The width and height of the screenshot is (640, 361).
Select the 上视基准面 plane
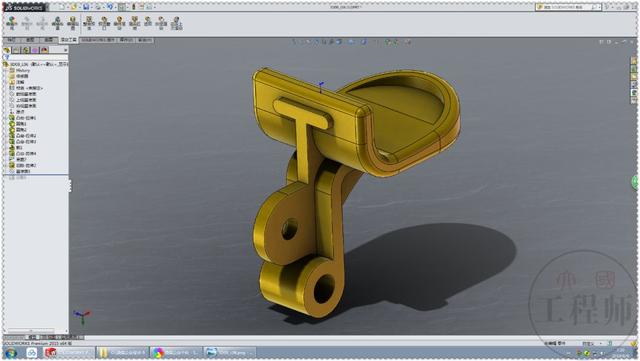coord(26,100)
